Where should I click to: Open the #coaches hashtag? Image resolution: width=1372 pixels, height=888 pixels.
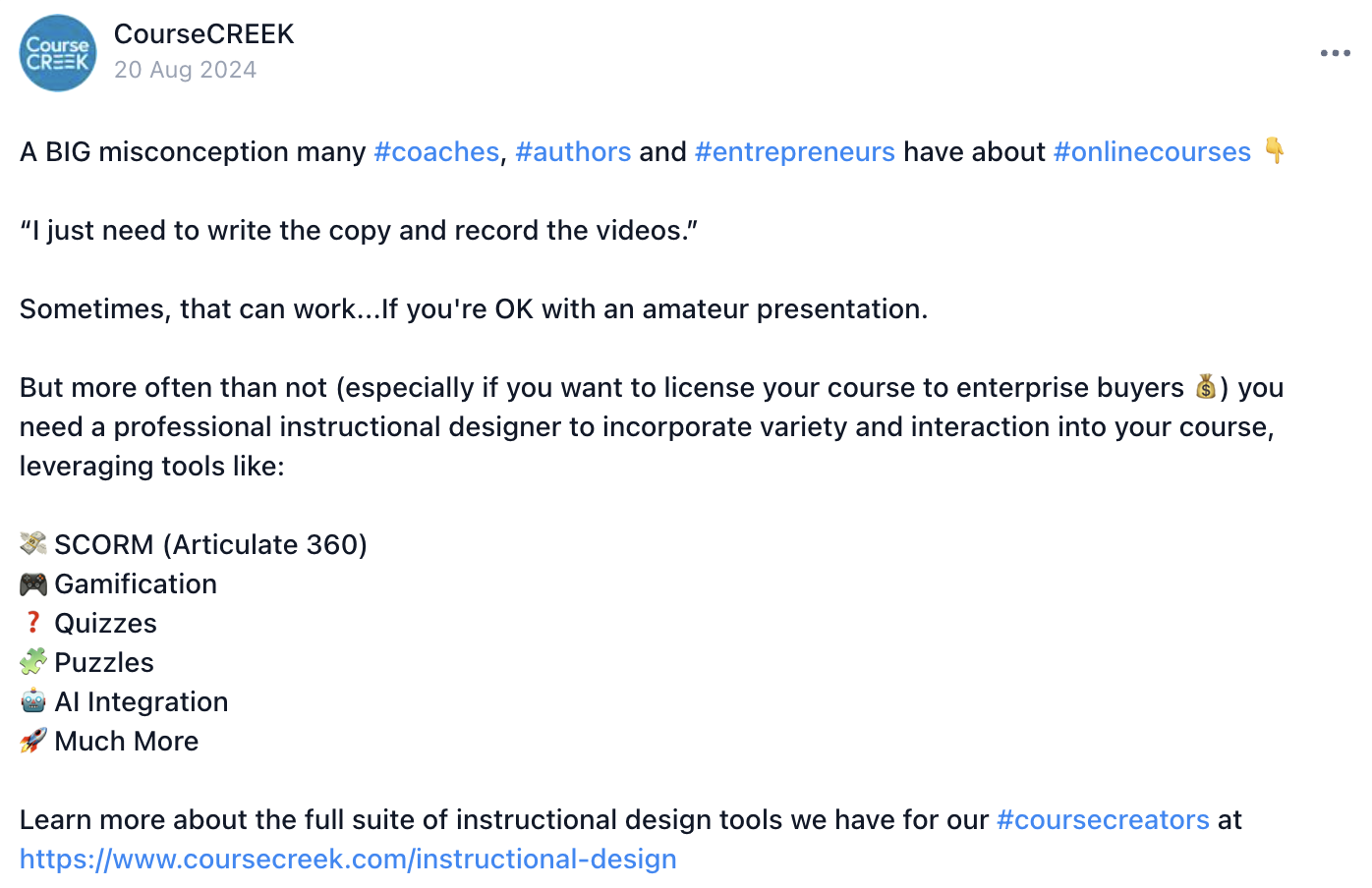click(x=436, y=152)
